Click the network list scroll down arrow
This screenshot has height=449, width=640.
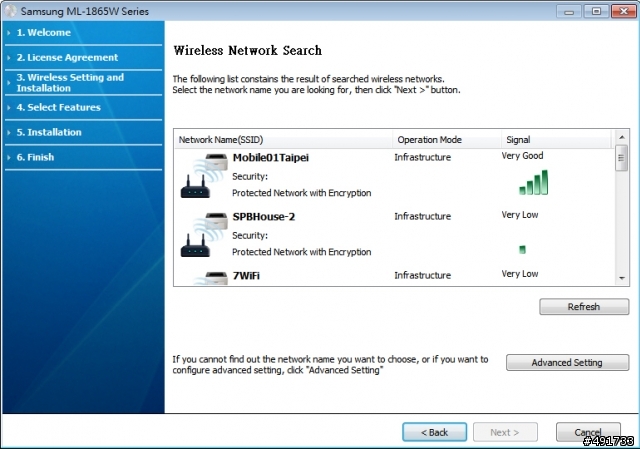click(622, 278)
